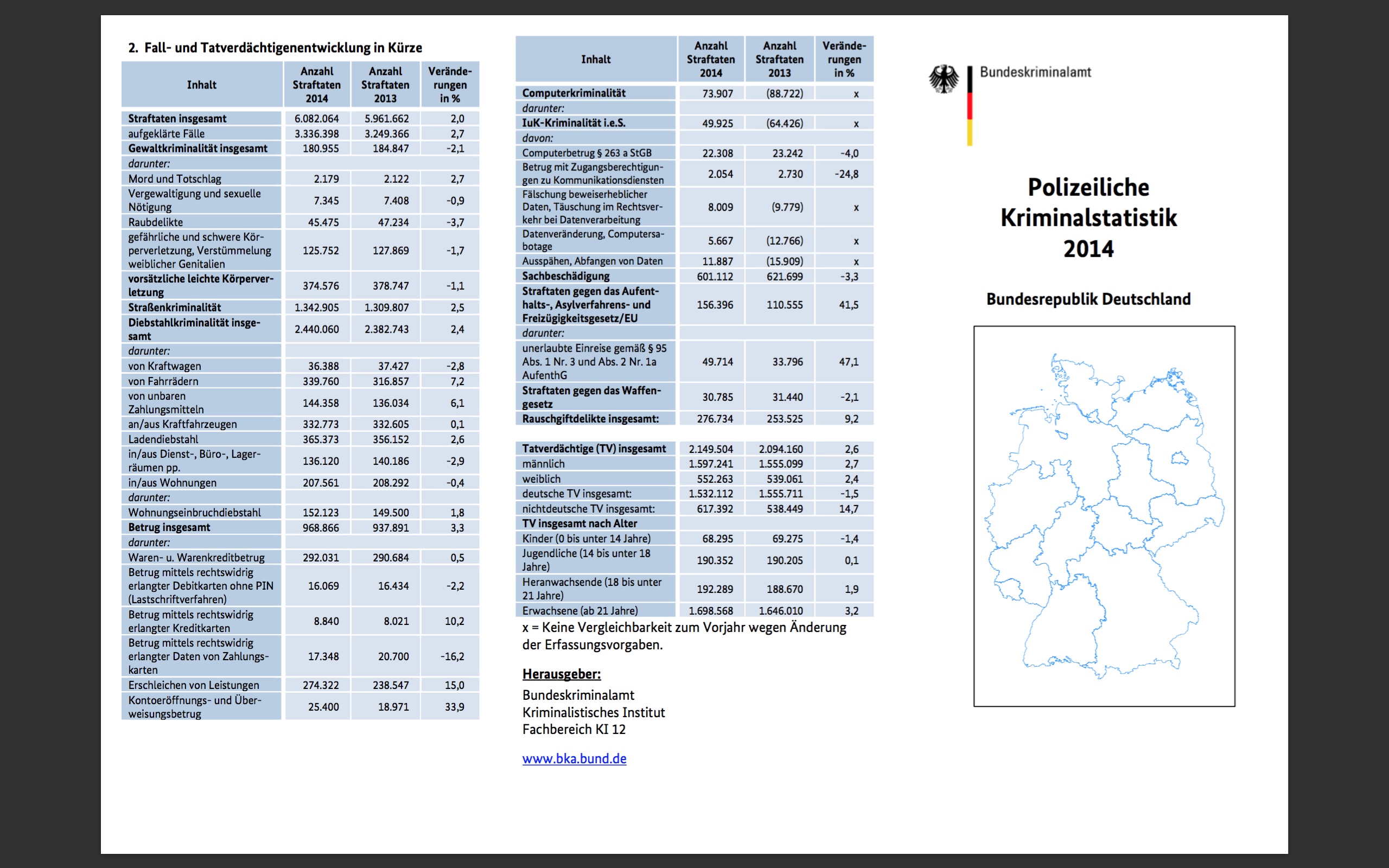Click 'Rauschgiftdelikte insgesamt:' label

591,418
